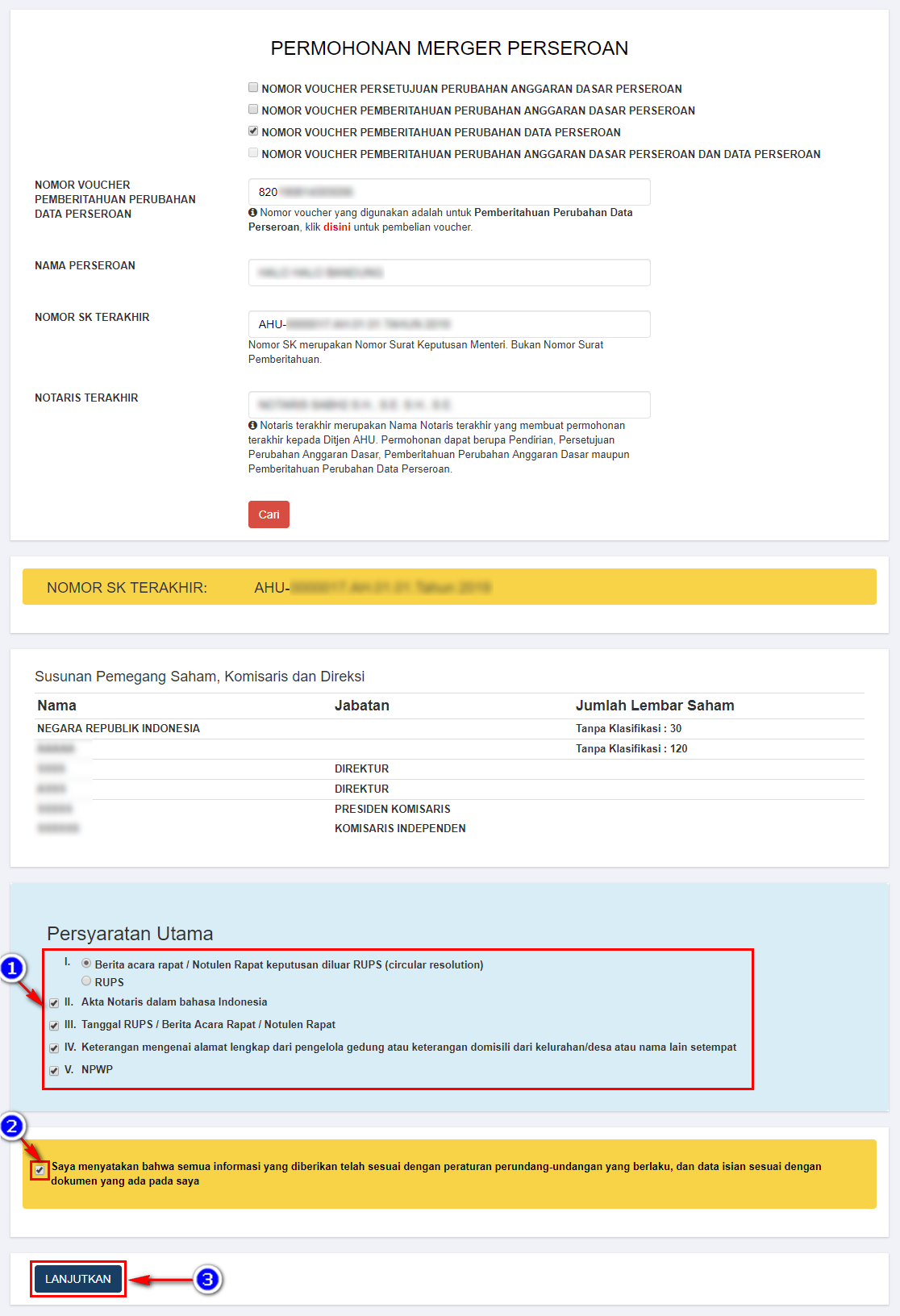Check Pemberitahuan Perubahan Anggaran Dasar Perseroan checkbox

point(253,110)
